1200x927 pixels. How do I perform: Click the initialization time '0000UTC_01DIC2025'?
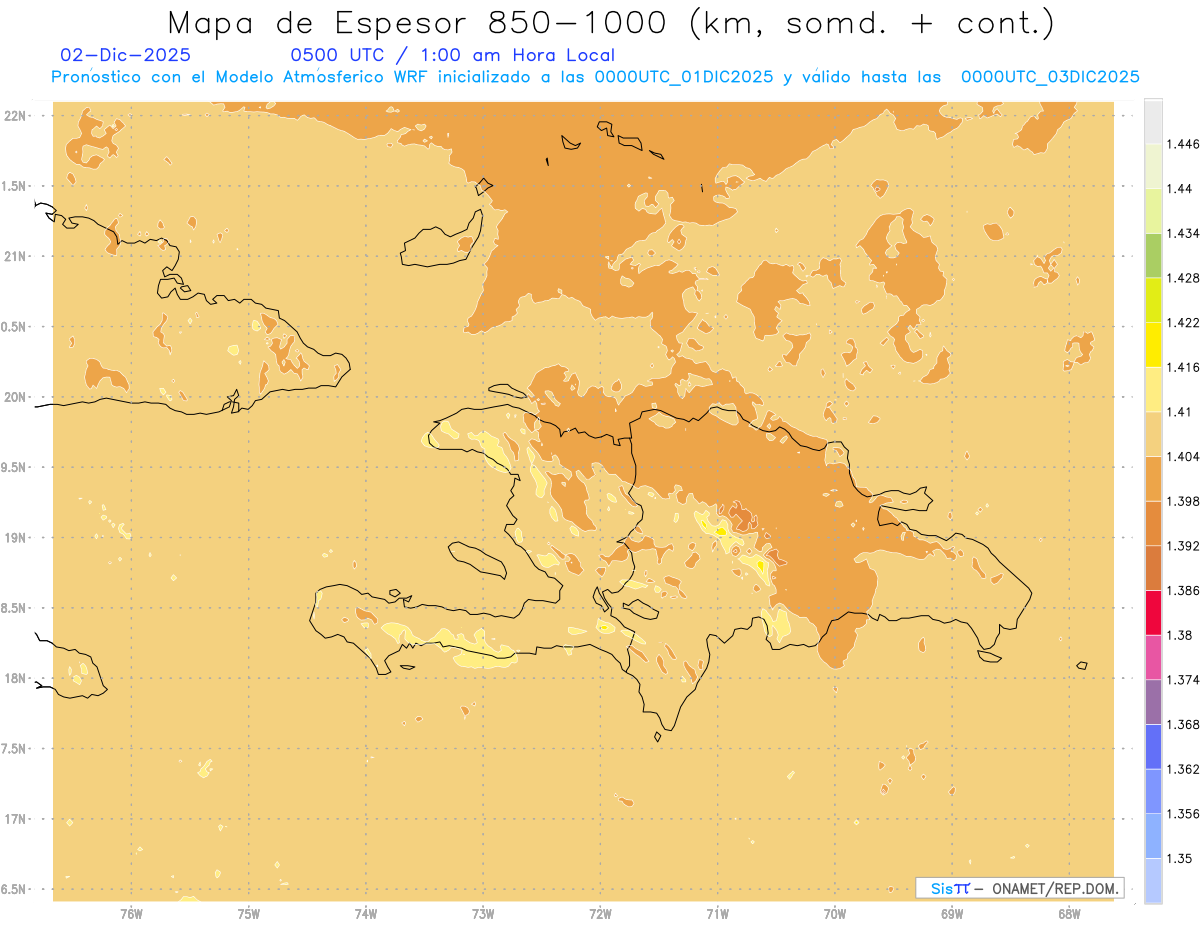coord(684,77)
